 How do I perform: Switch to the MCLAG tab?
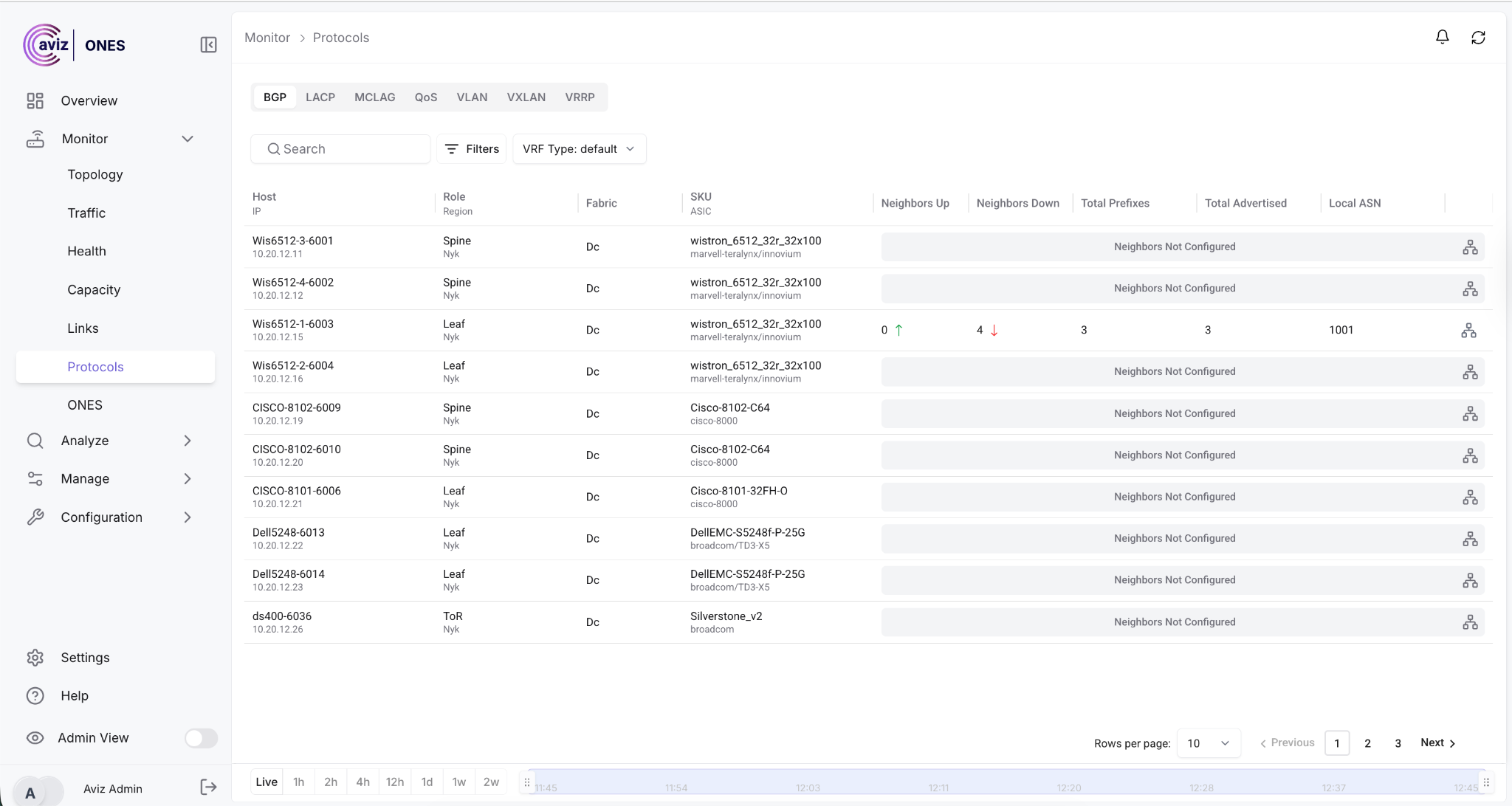pyautogui.click(x=374, y=97)
